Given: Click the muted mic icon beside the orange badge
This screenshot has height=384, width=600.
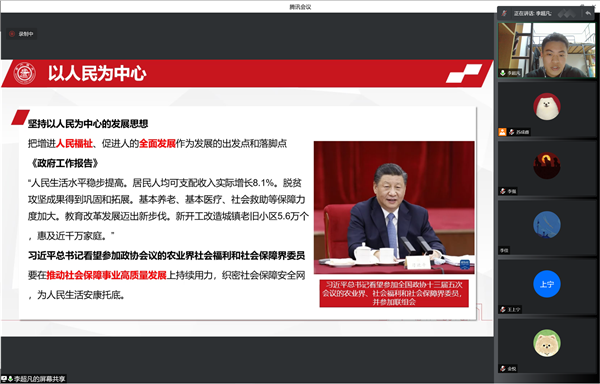Looking at the screenshot, I should pos(511,132).
